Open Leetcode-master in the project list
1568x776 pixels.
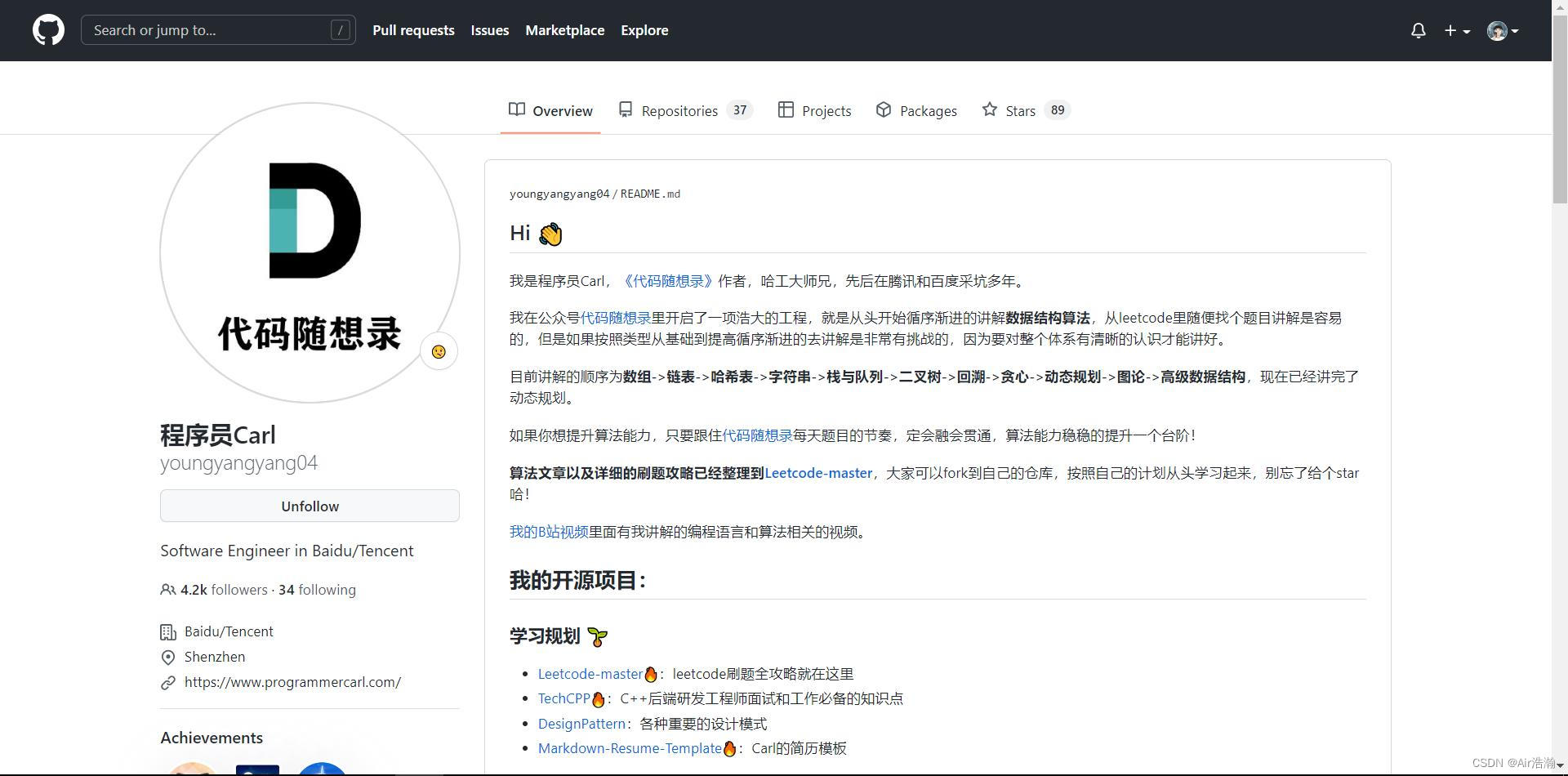point(590,674)
